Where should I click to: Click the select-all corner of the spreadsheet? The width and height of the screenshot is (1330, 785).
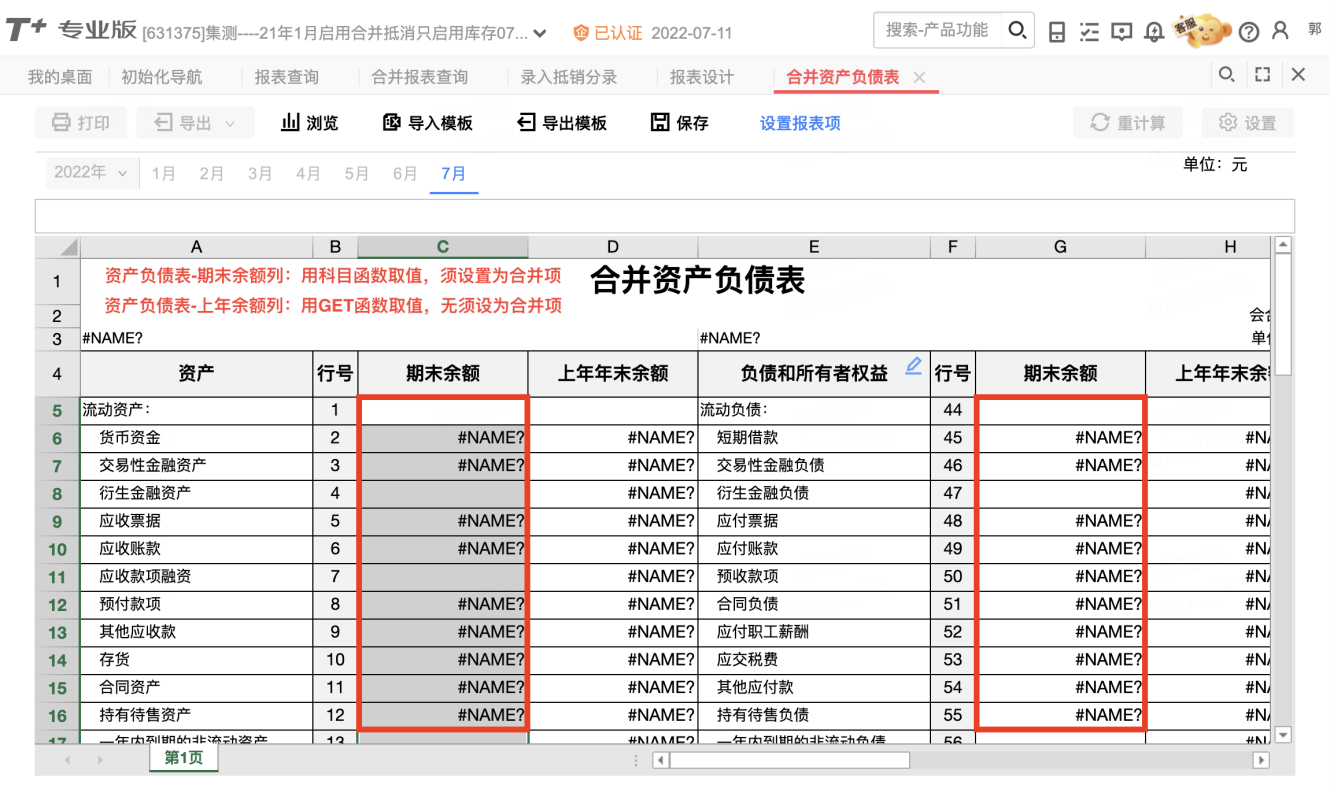[58, 247]
